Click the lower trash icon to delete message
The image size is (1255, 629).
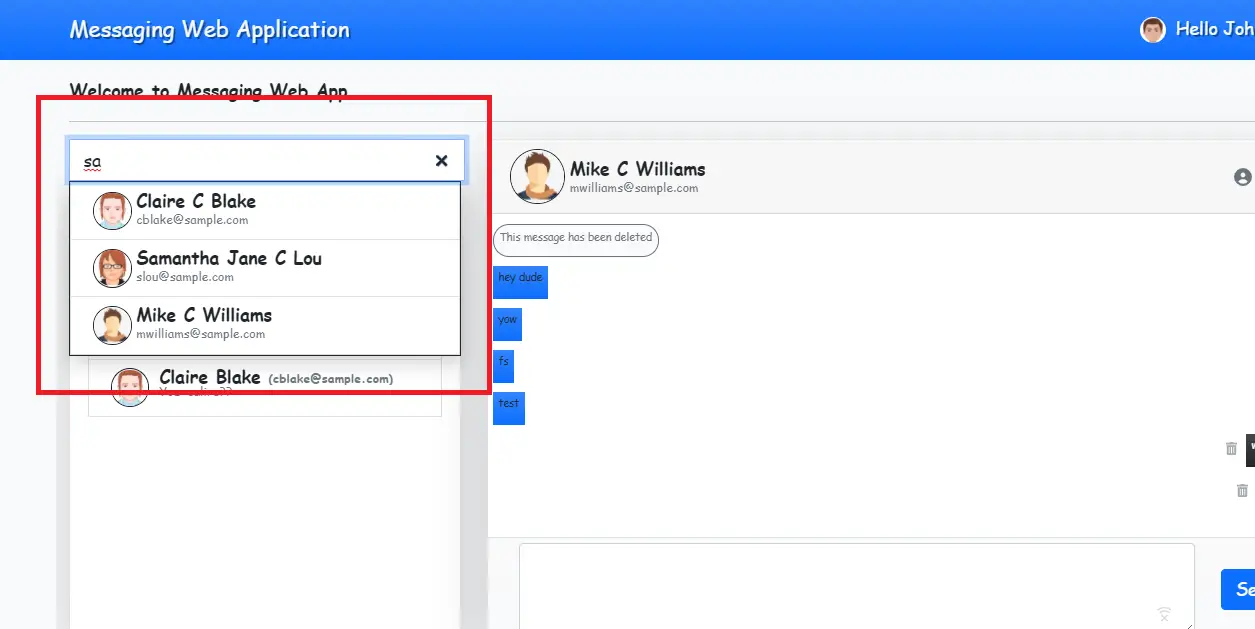point(1242,490)
